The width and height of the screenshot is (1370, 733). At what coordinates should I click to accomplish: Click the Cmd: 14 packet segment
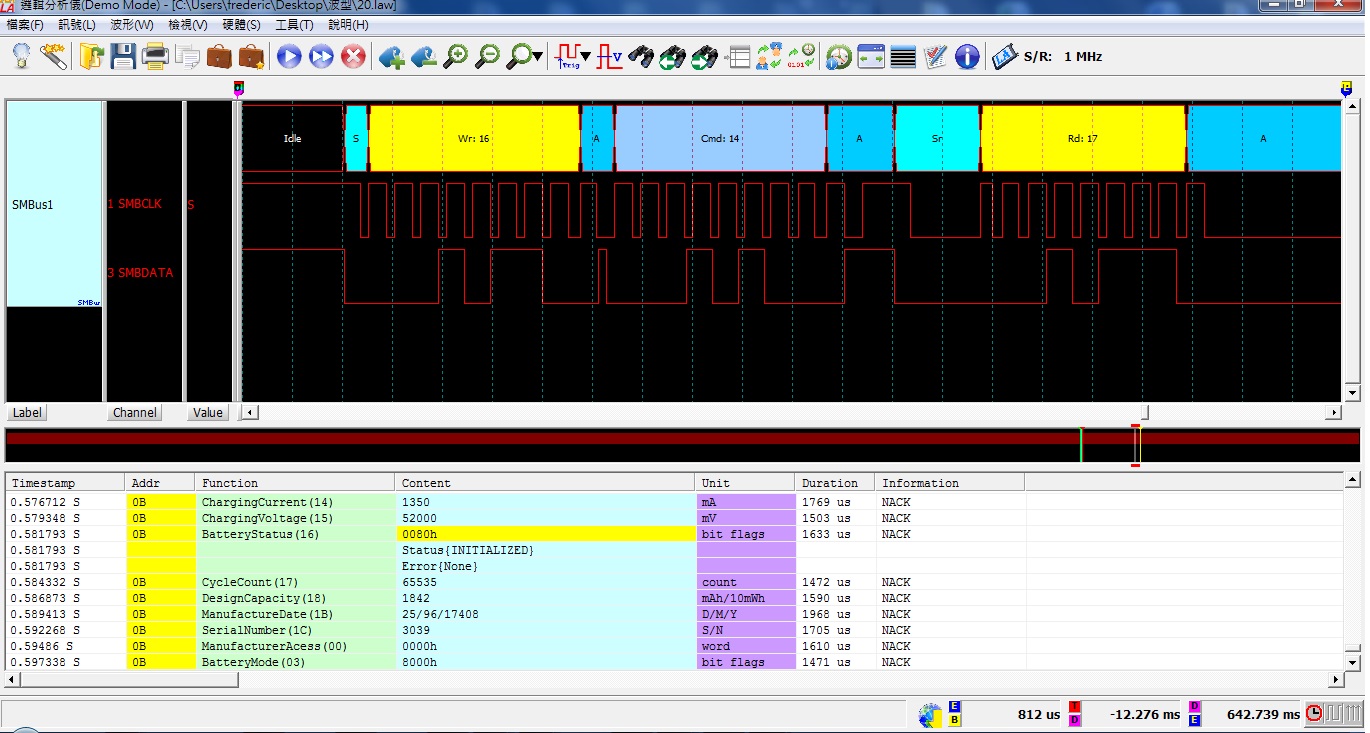pyautogui.click(x=720, y=138)
